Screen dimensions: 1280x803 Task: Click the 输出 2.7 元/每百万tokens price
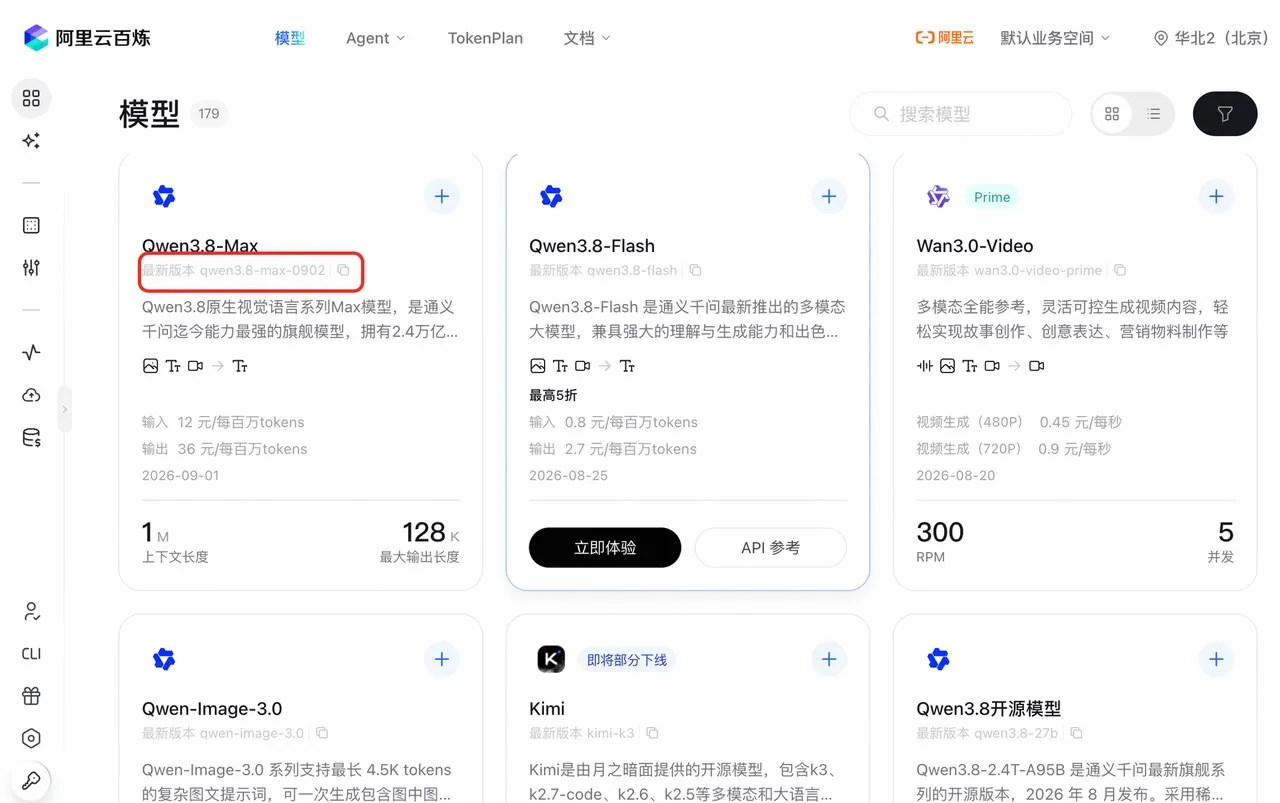[613, 449]
